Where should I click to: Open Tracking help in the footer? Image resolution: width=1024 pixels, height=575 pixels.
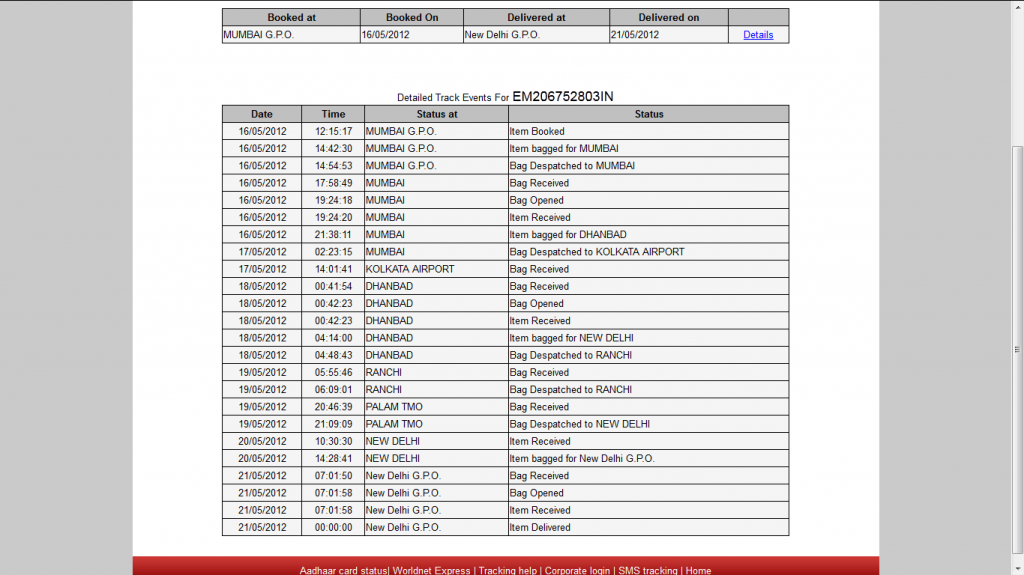tap(507, 570)
